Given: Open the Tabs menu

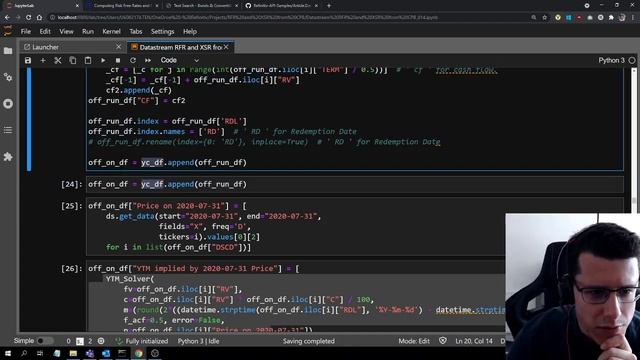Looking at the screenshot, I should (x=136, y=31).
